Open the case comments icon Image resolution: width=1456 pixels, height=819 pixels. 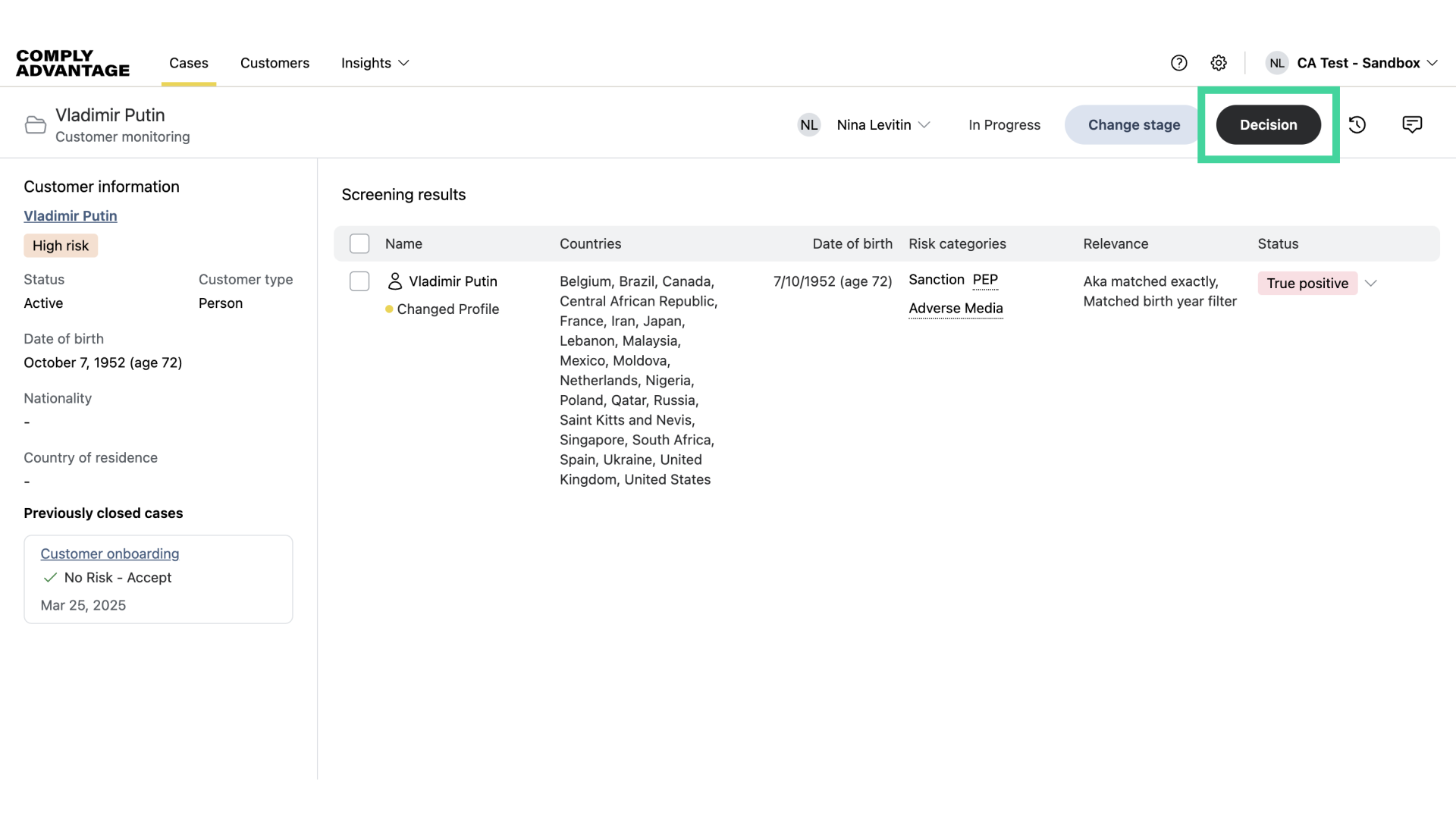click(x=1412, y=124)
